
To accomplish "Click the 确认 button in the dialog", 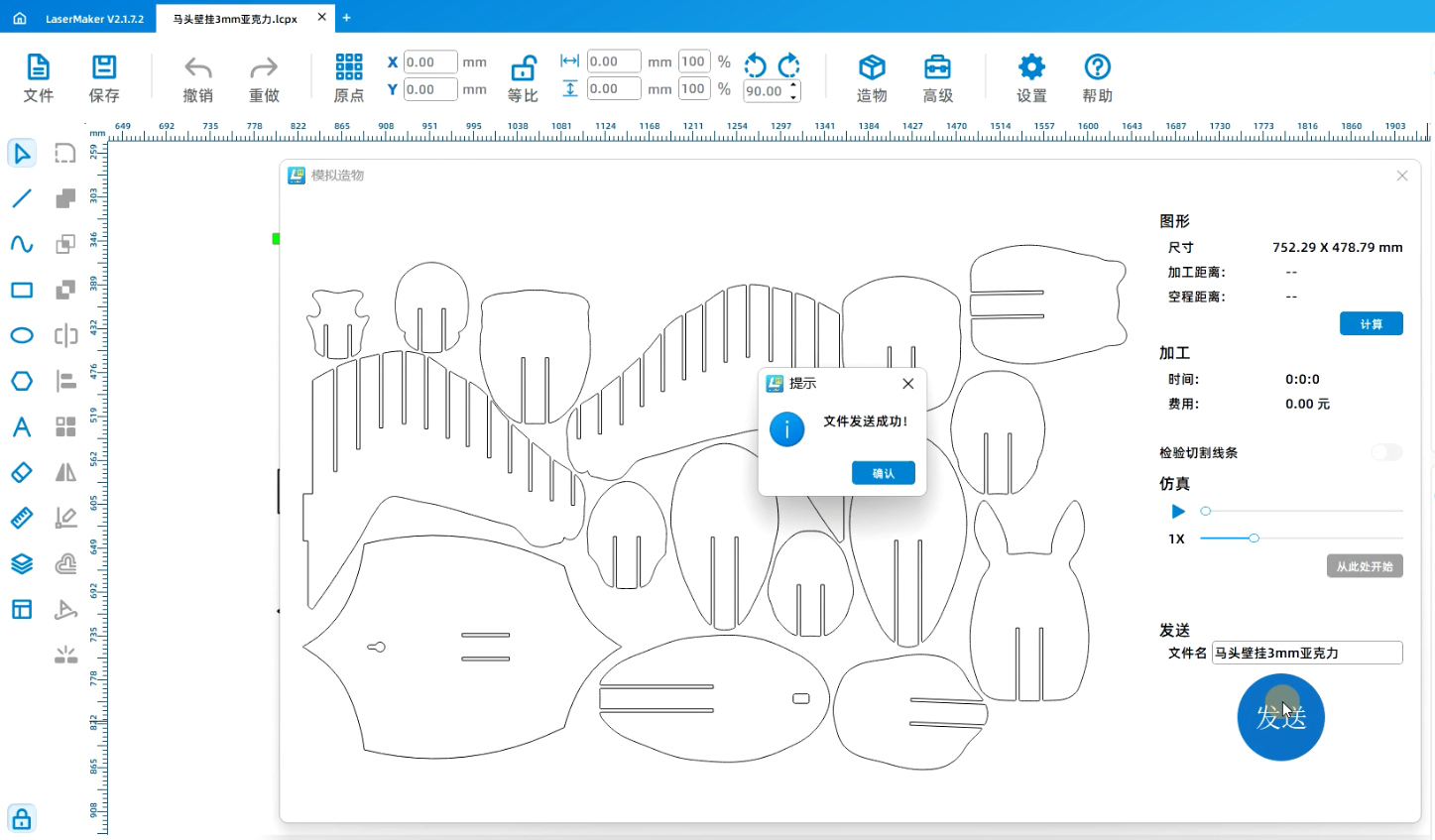I will pos(883,473).
